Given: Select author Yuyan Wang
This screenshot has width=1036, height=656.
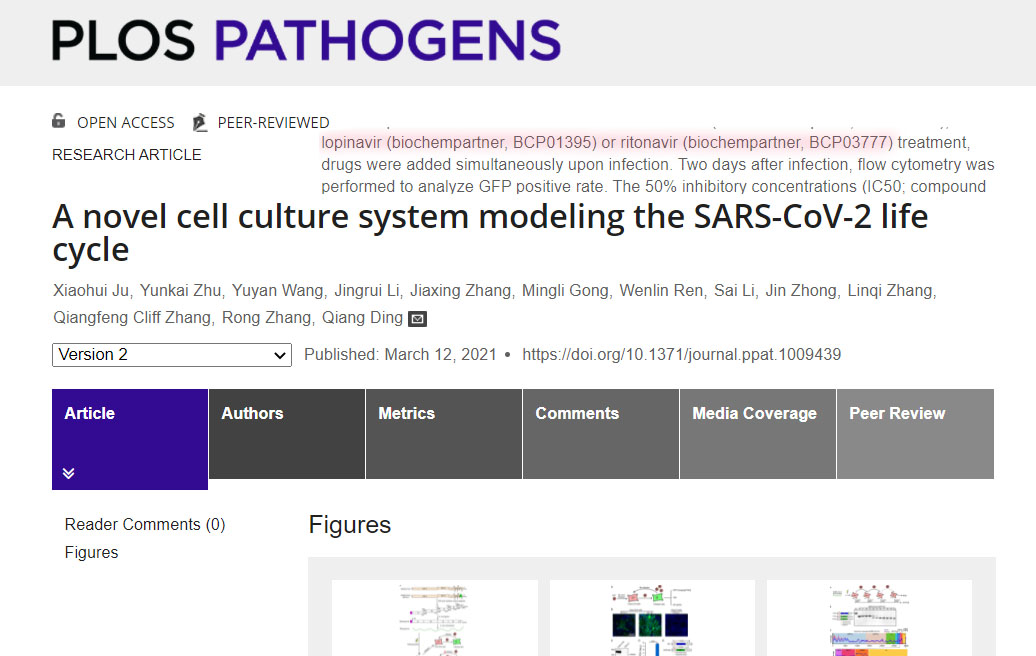Looking at the screenshot, I should pyautogui.click(x=278, y=291).
